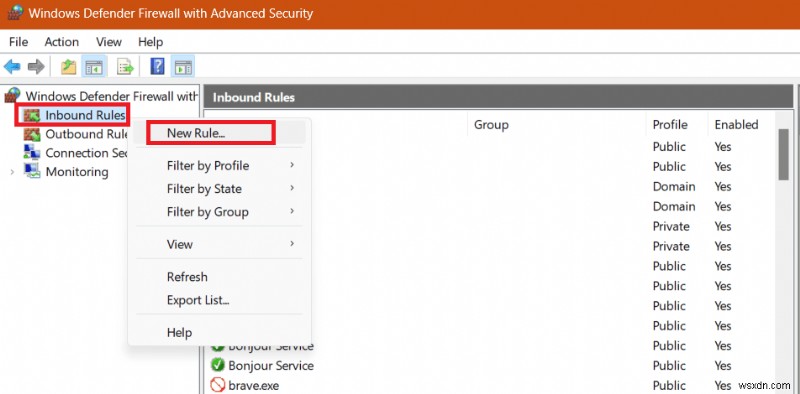This screenshot has width=800, height=394.
Task: Click the vertical scrollbar thumb in rules list
Action: pos(783,155)
